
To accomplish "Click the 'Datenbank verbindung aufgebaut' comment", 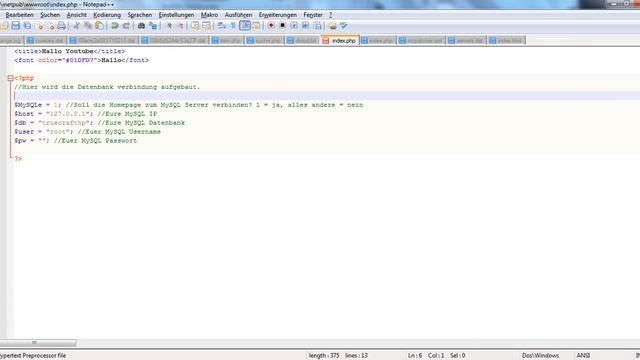I will pyautogui.click(x=107, y=87).
